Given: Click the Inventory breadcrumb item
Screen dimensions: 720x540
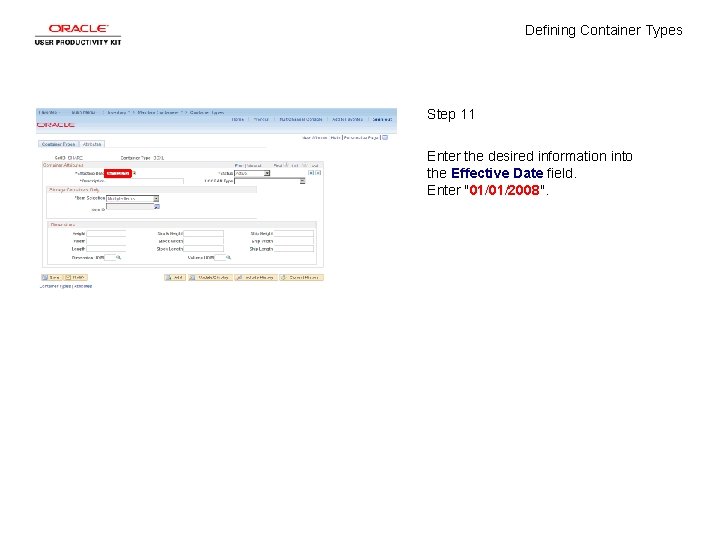Looking at the screenshot, I should coord(117,112).
